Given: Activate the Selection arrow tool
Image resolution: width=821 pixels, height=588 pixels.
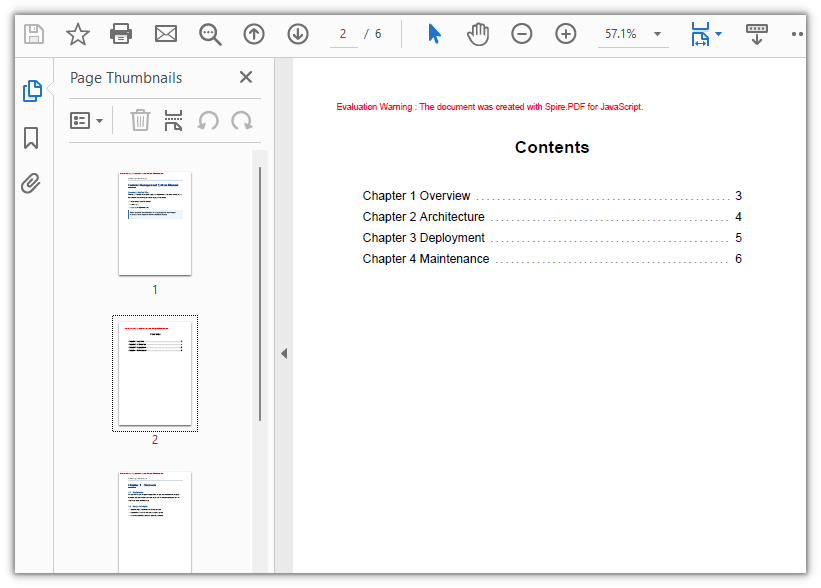Looking at the screenshot, I should tap(434, 34).
